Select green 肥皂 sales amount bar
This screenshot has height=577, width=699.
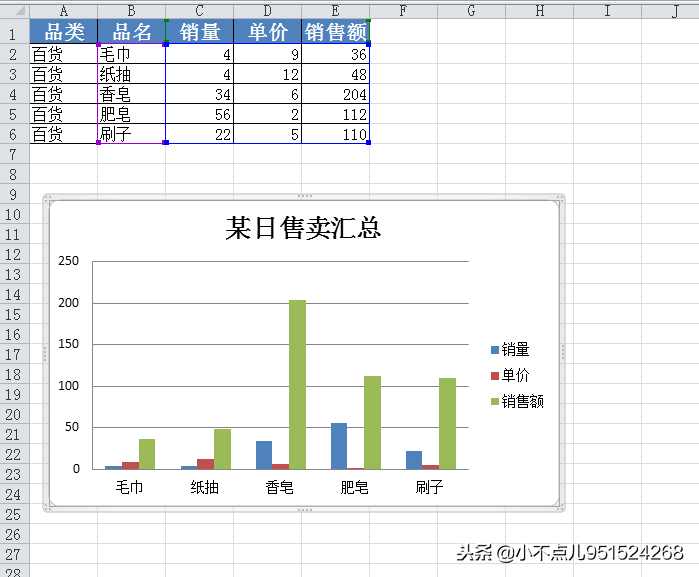(x=372, y=423)
